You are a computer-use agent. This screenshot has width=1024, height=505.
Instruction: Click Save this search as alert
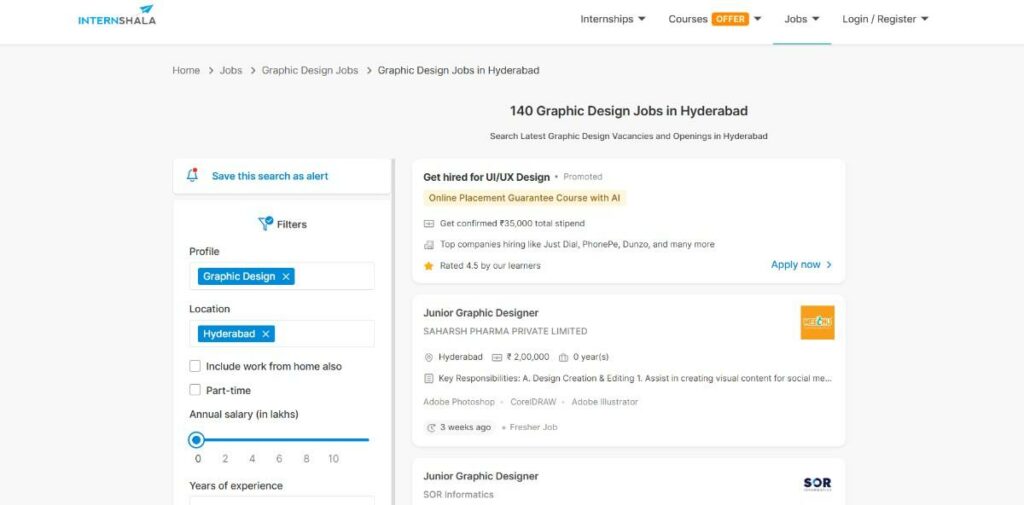[270, 176]
